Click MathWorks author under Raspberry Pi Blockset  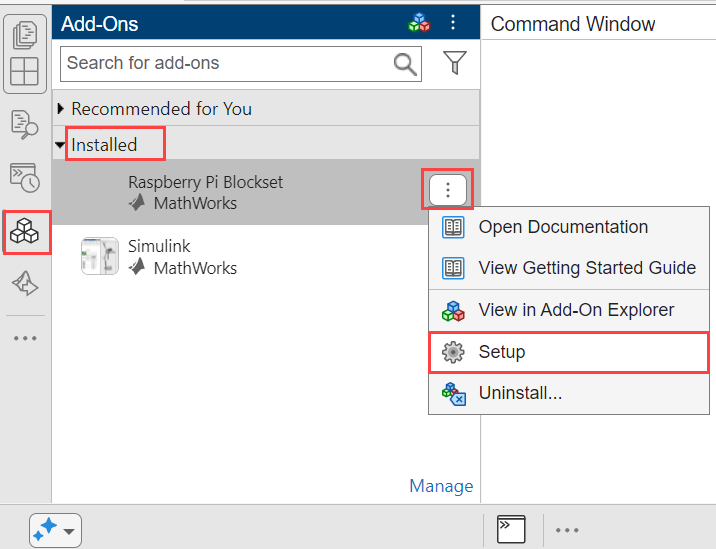195,203
